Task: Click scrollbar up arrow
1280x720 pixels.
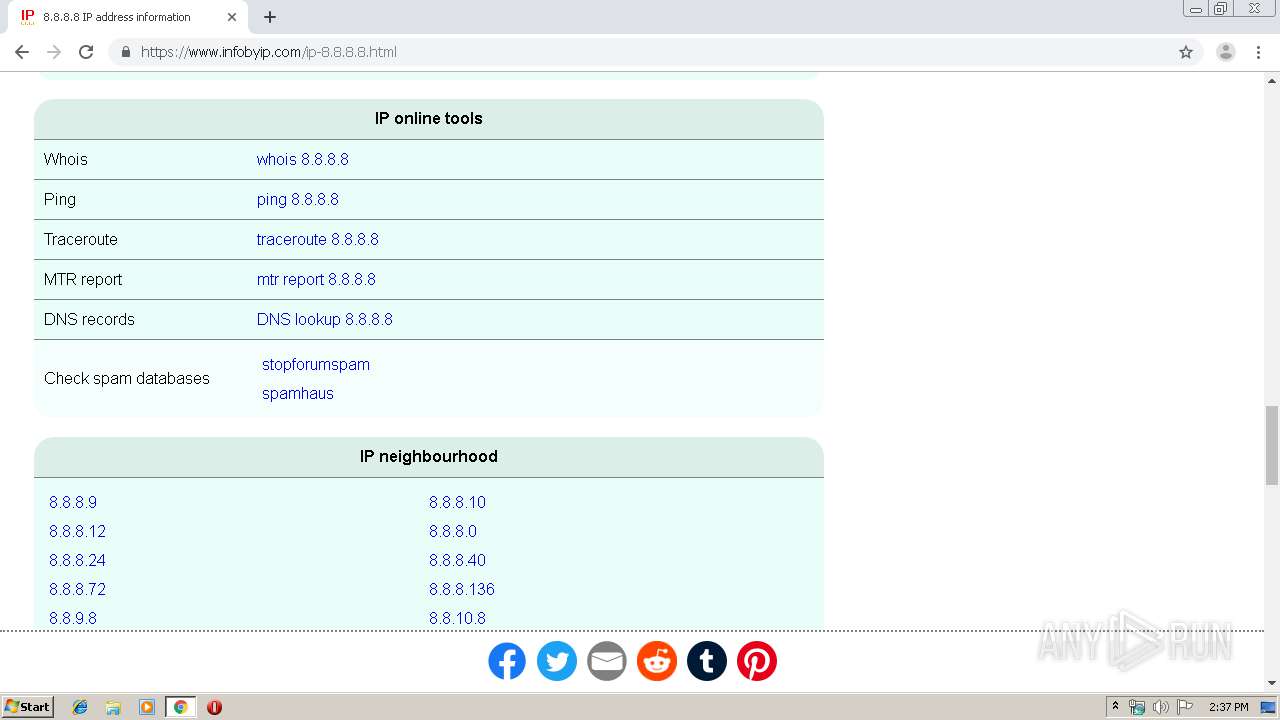Action: (1272, 80)
